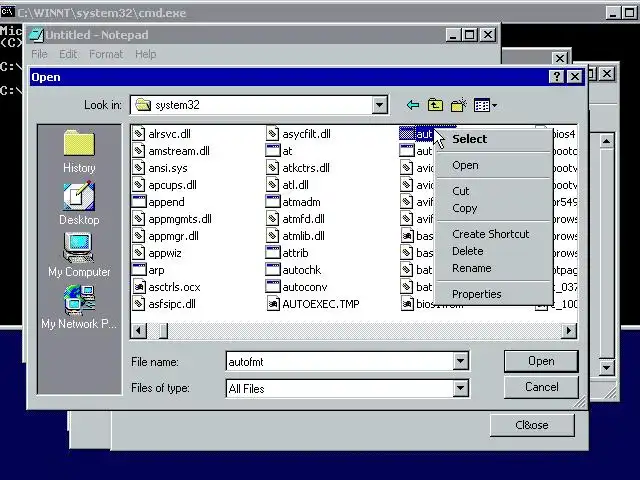Click the File name input field
The image size is (640, 480).
339,361
